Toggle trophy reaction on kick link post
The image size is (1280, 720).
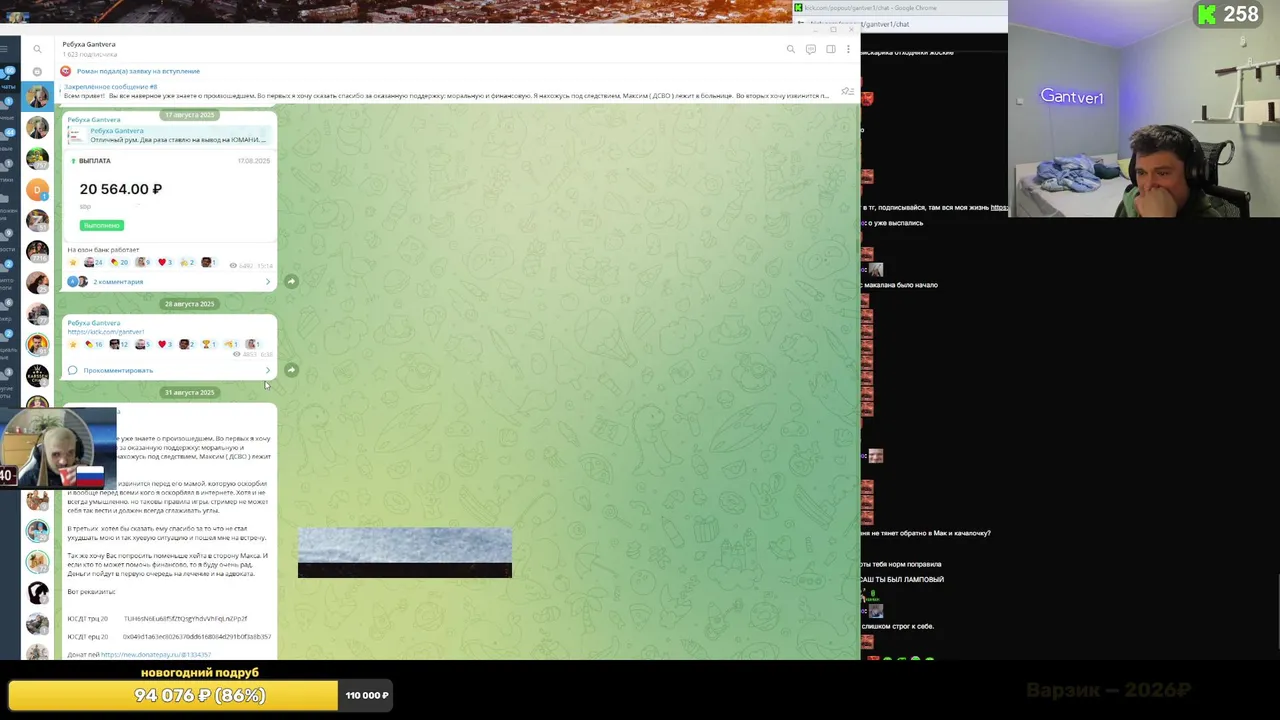[x=210, y=344]
